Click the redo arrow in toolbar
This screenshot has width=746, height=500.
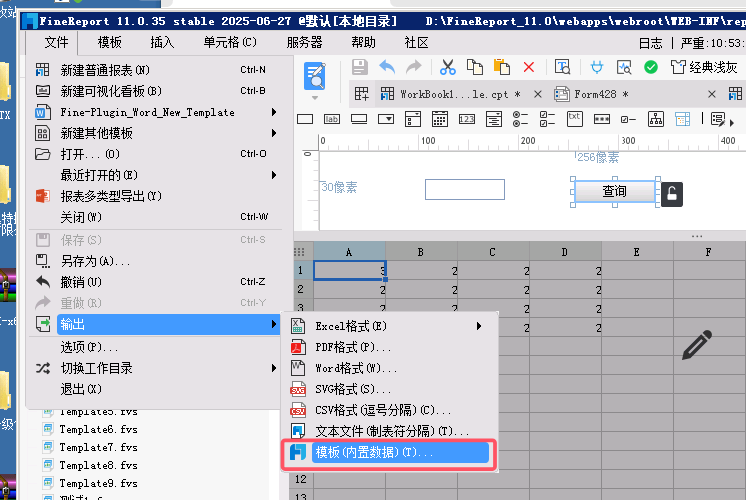pos(413,67)
